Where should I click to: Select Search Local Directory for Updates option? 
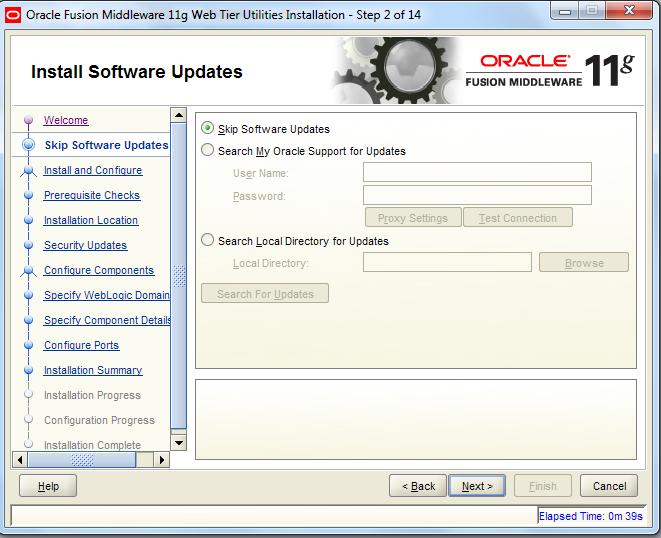coord(207,240)
